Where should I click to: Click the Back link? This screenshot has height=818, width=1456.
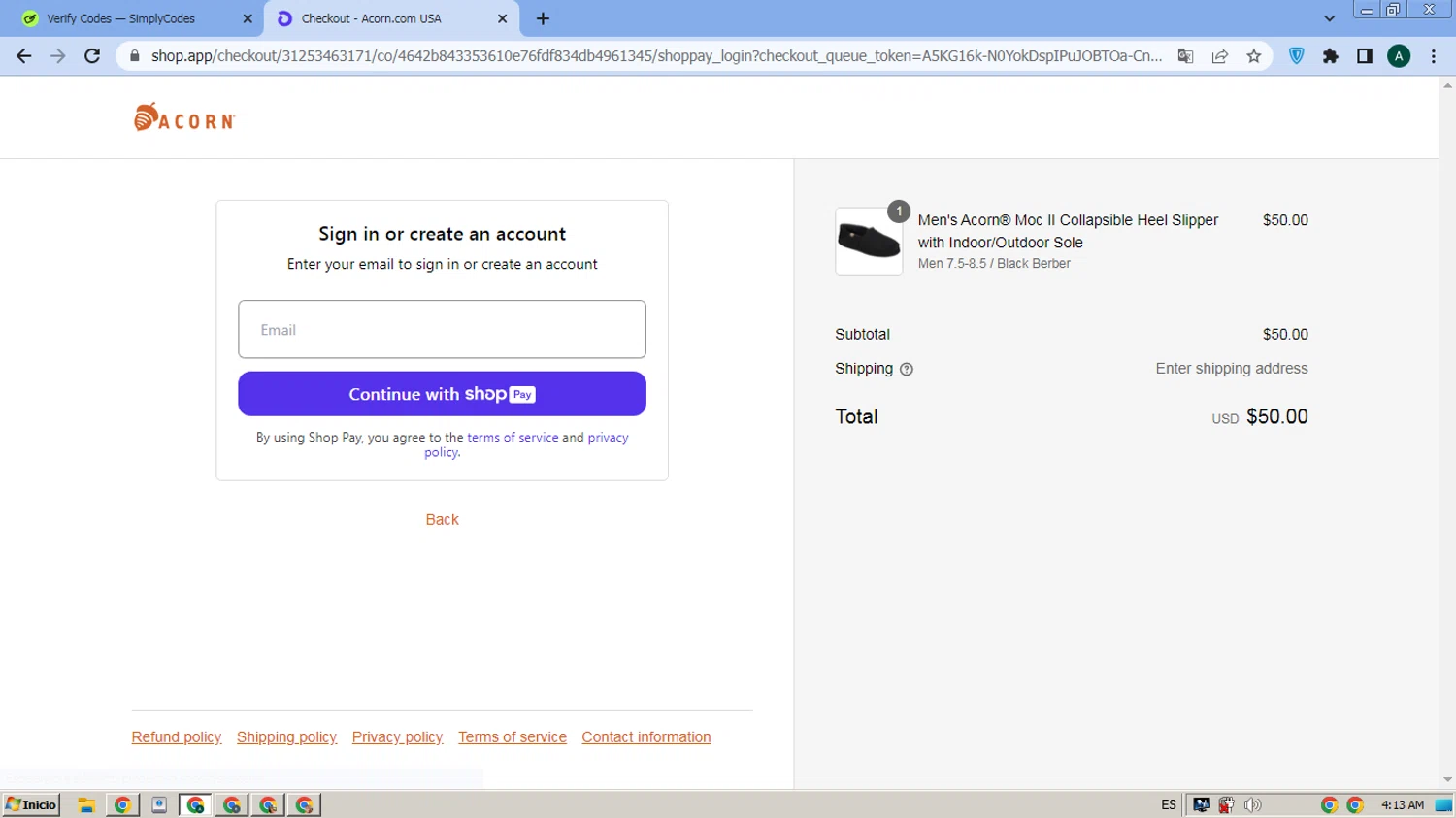pos(442,520)
